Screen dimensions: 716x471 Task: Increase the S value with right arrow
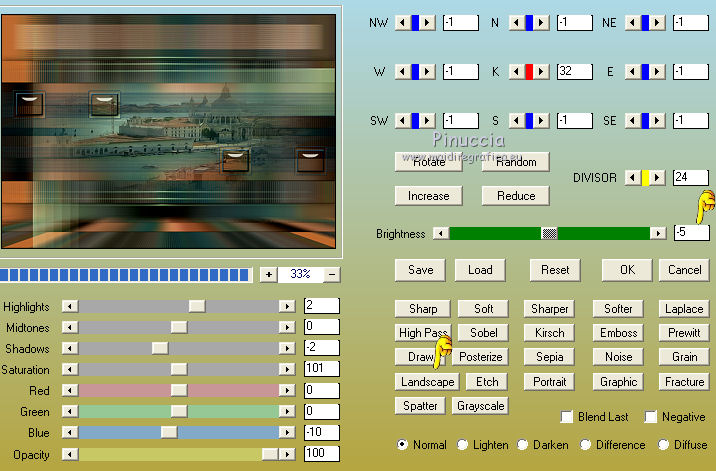pos(542,121)
